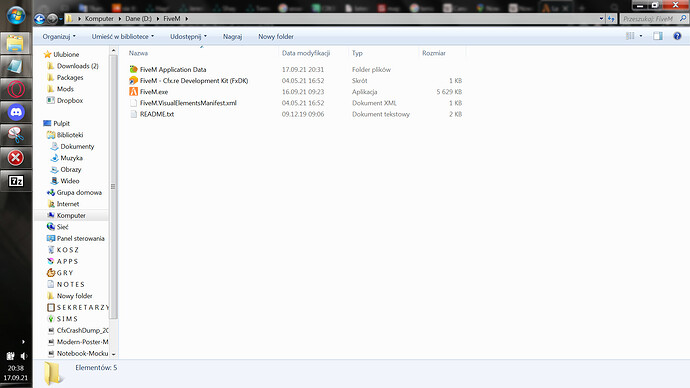Image resolution: width=690 pixels, height=388 pixels.
Task: Open the Organizuj menu
Action: coord(59,37)
